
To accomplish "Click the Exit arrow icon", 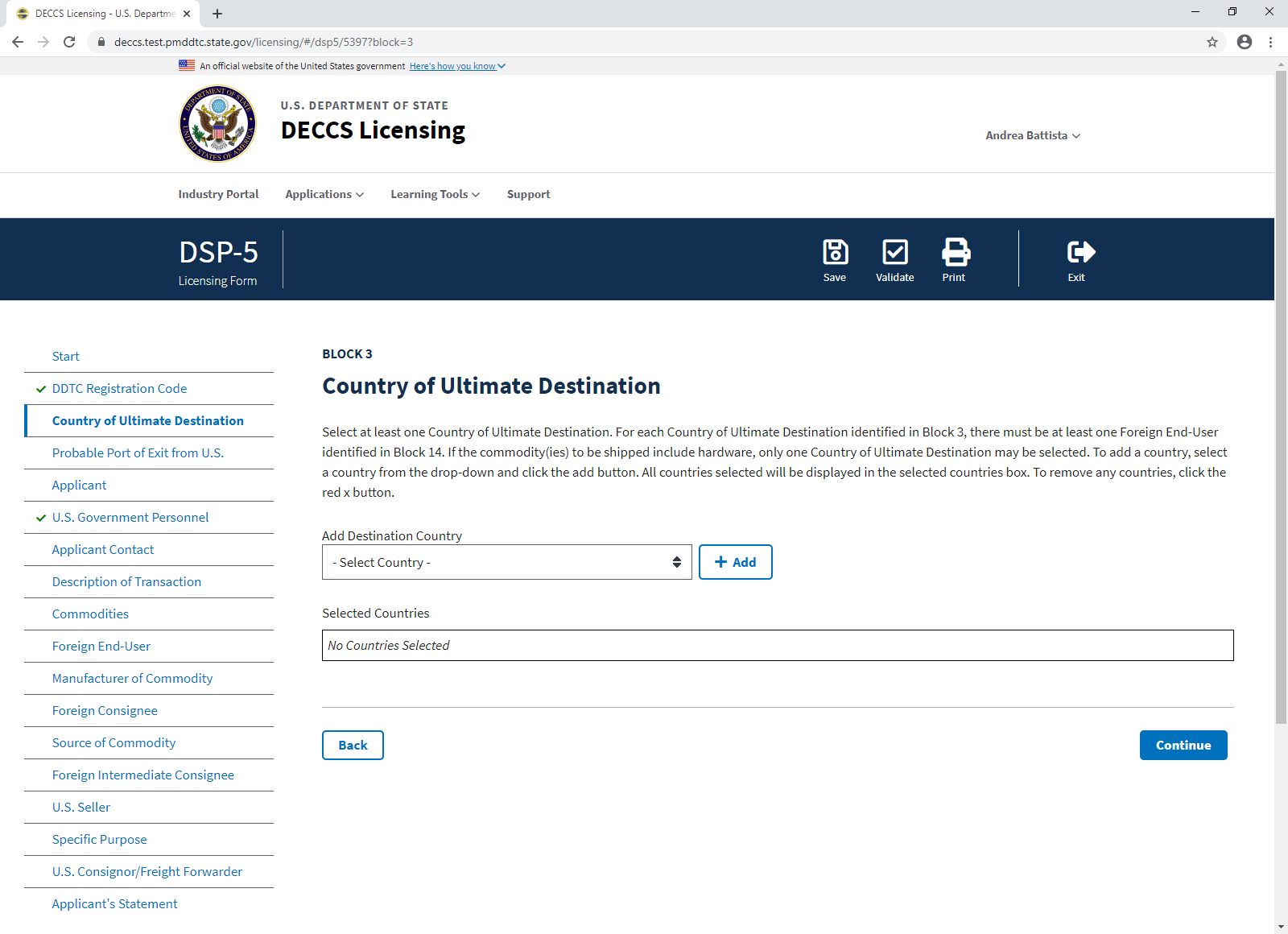I will pos(1081,252).
